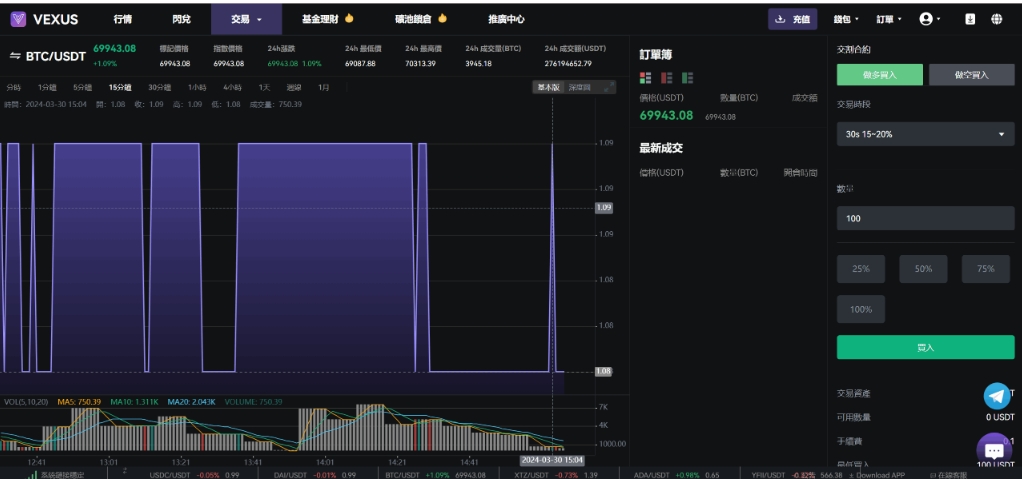The image size is (1022, 479).
Task: Click the swap pair icon beside BTC/USDT
Action: click(15, 56)
